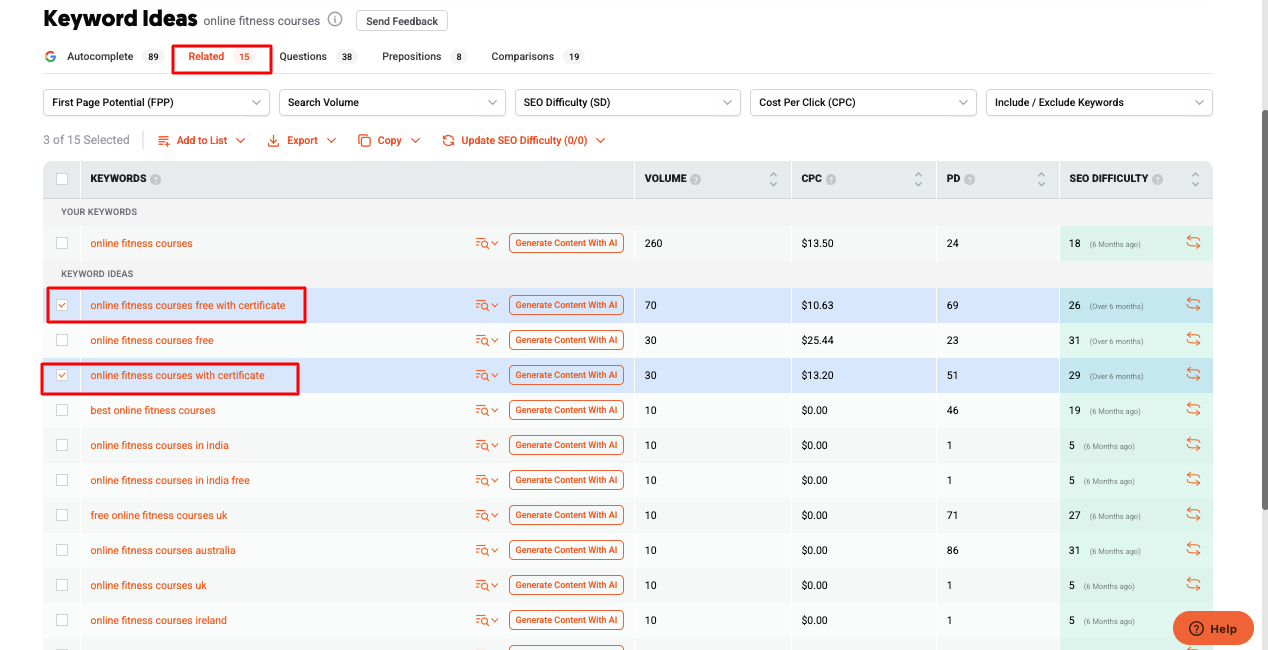Open the Cost Per Click (CPC) filter dropdown
The height and width of the screenshot is (650, 1268).
coord(863,102)
